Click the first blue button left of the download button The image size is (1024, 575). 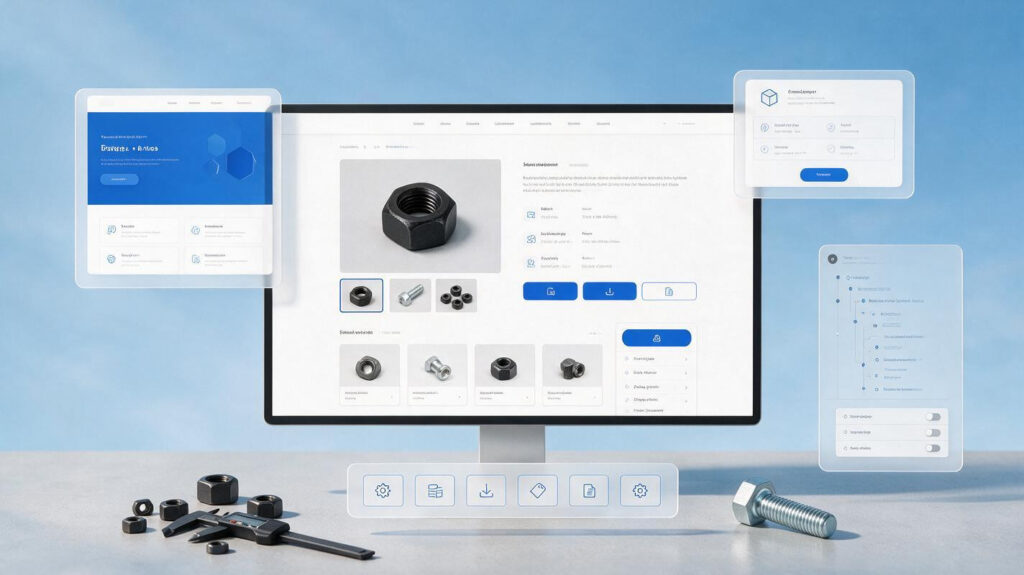[550, 291]
